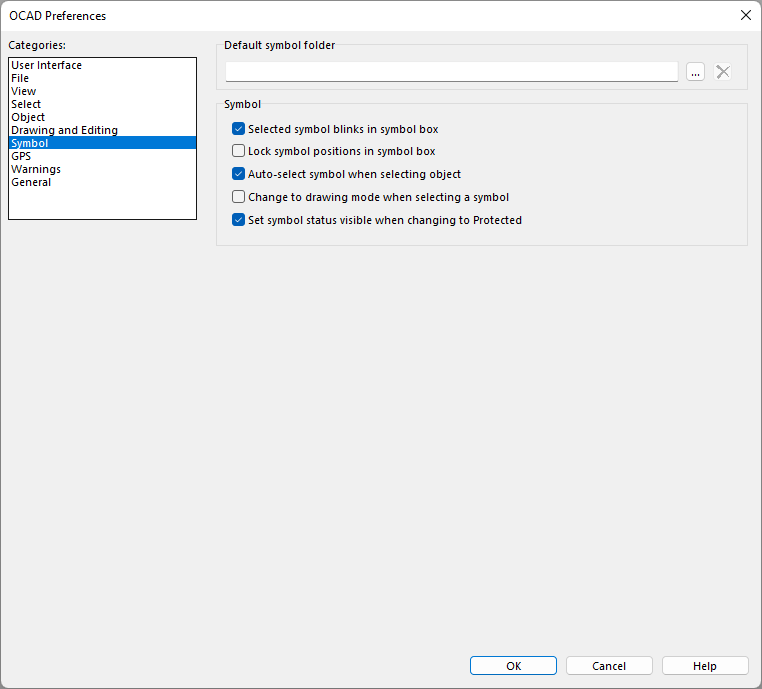Clear the default symbol folder path
Viewport: 762px width, 689px height.
(723, 72)
